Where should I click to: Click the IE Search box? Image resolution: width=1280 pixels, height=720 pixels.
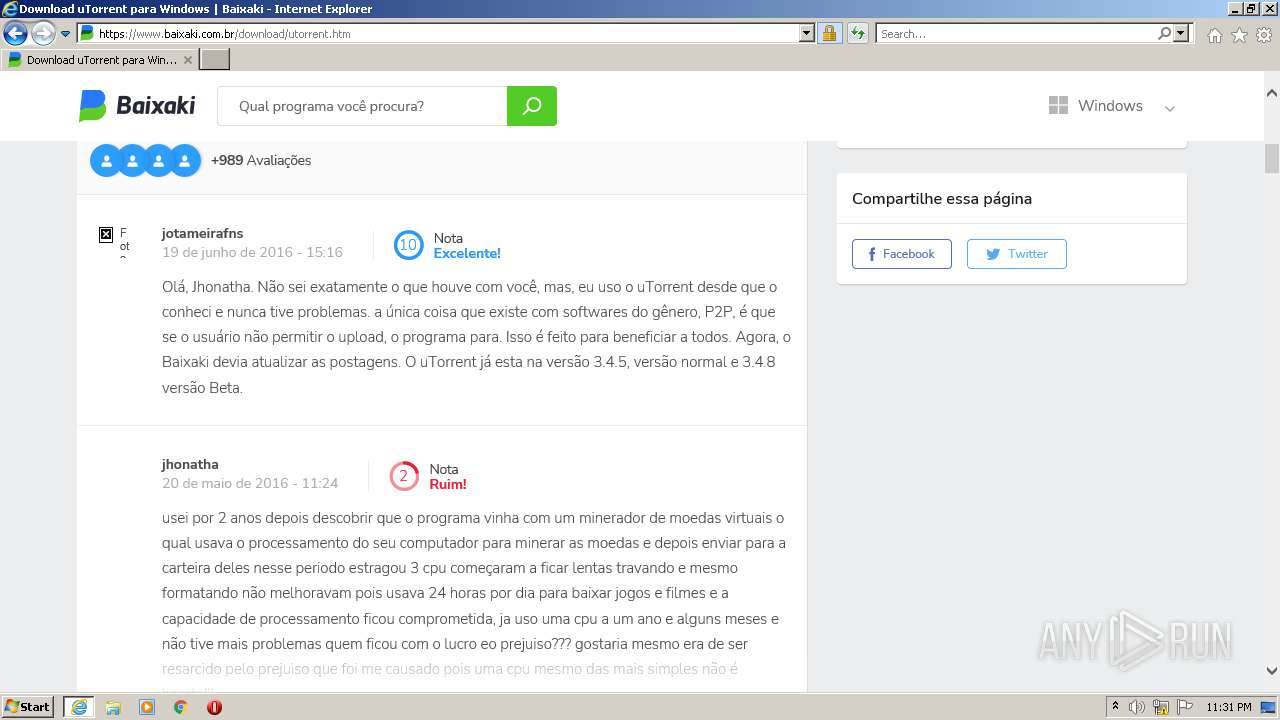coord(1016,33)
